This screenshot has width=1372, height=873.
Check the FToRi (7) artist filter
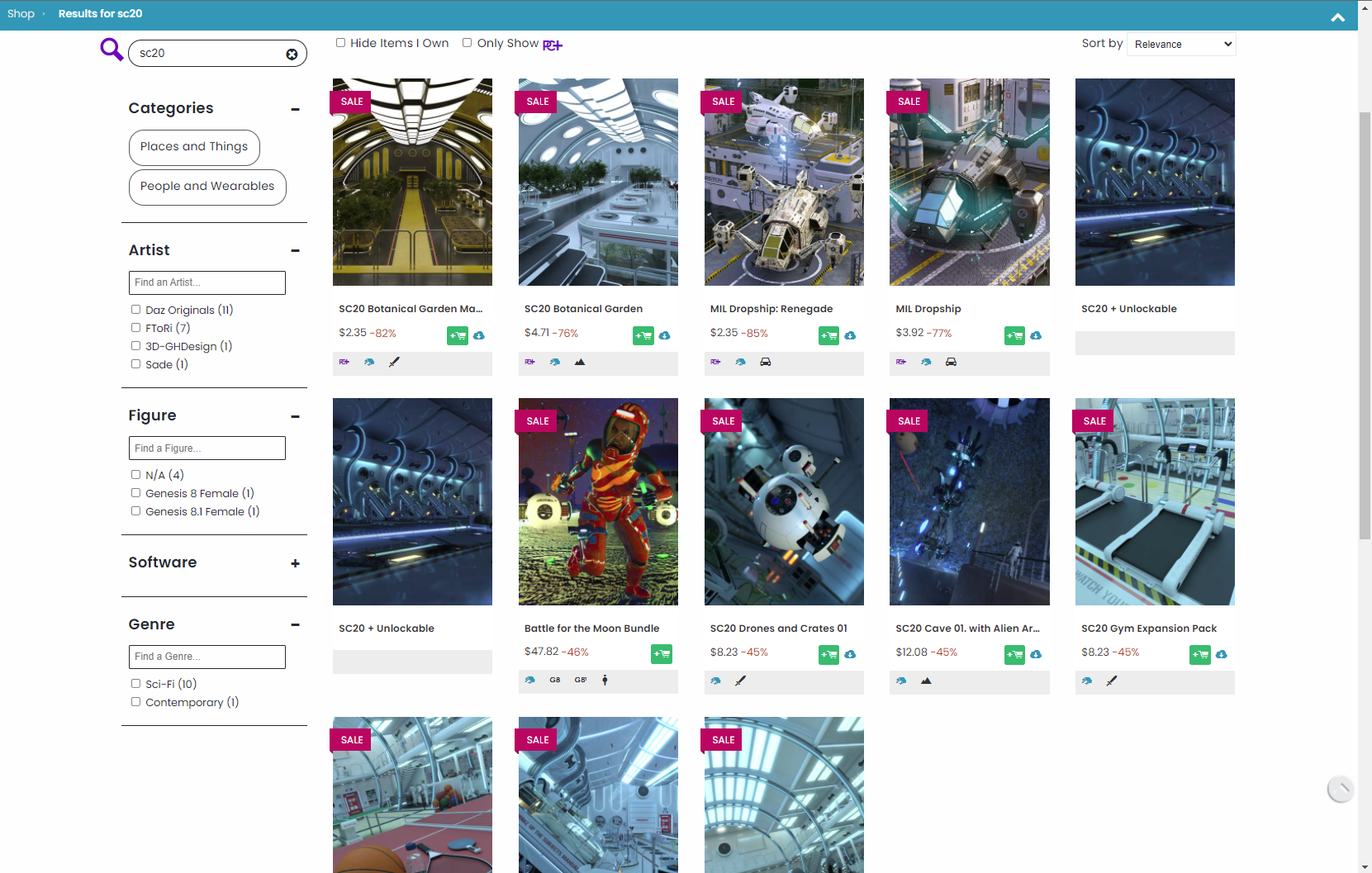point(135,328)
